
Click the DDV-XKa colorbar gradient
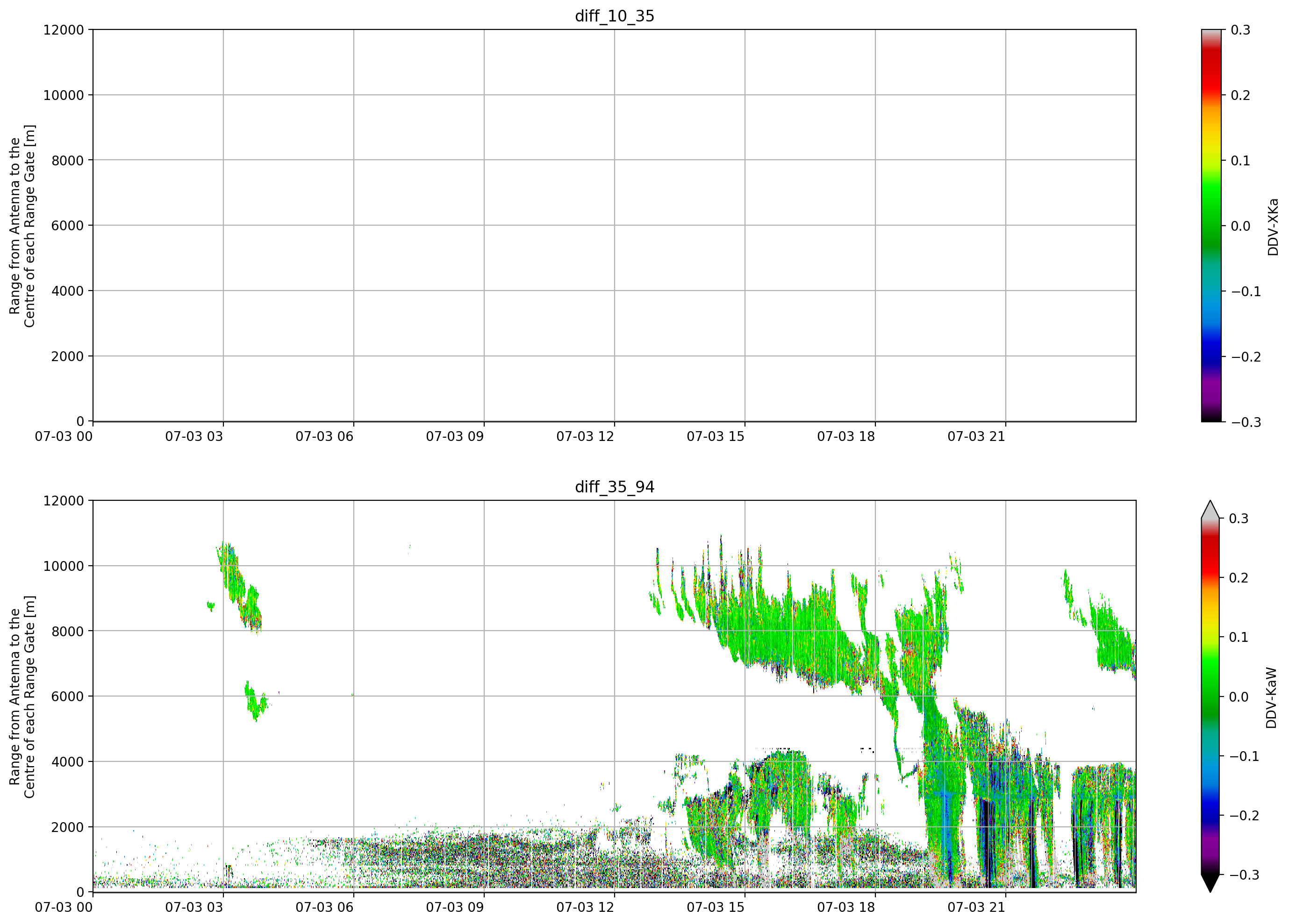pyautogui.click(x=1211, y=226)
